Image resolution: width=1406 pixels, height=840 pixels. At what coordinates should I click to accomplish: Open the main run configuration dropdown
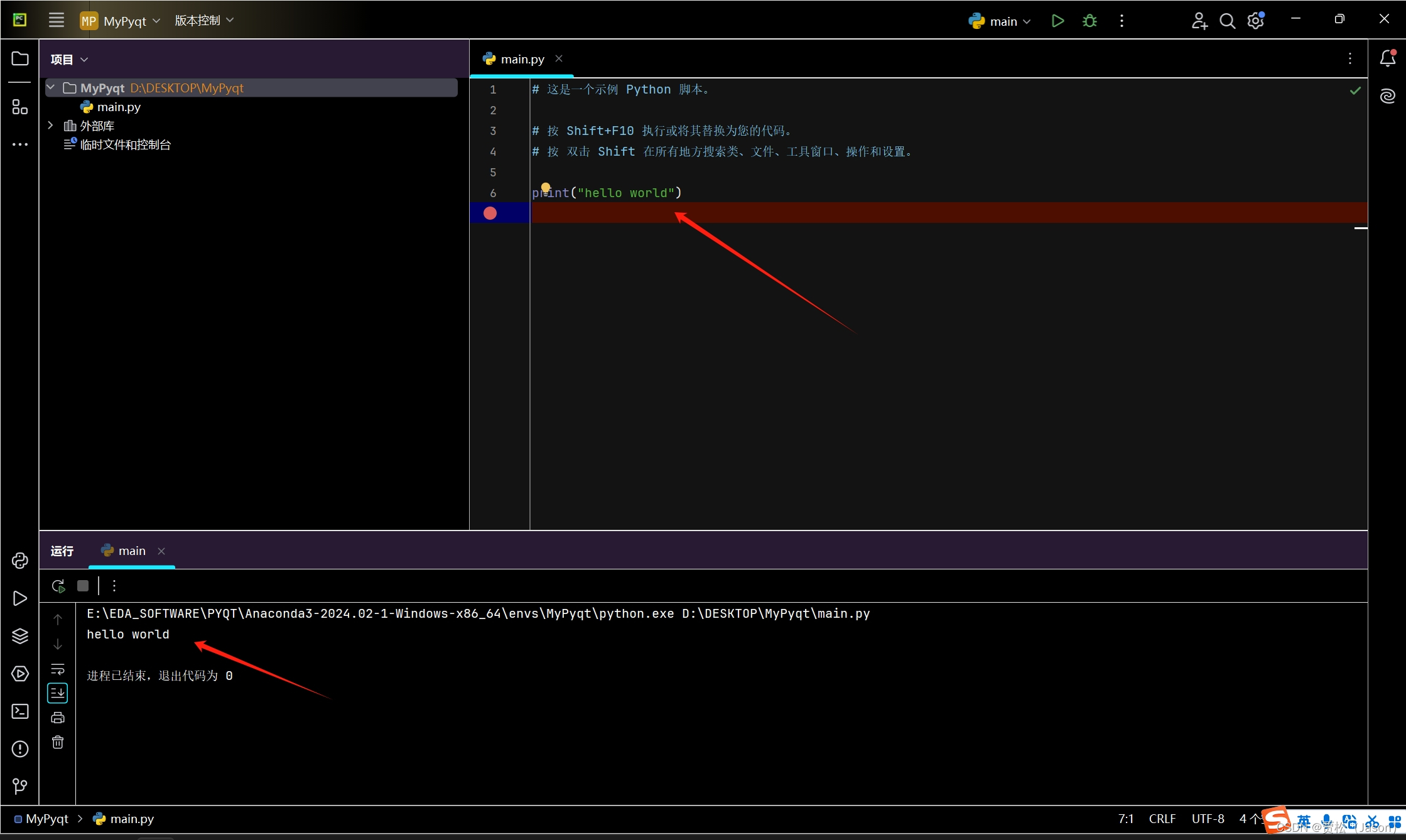pos(1001,21)
